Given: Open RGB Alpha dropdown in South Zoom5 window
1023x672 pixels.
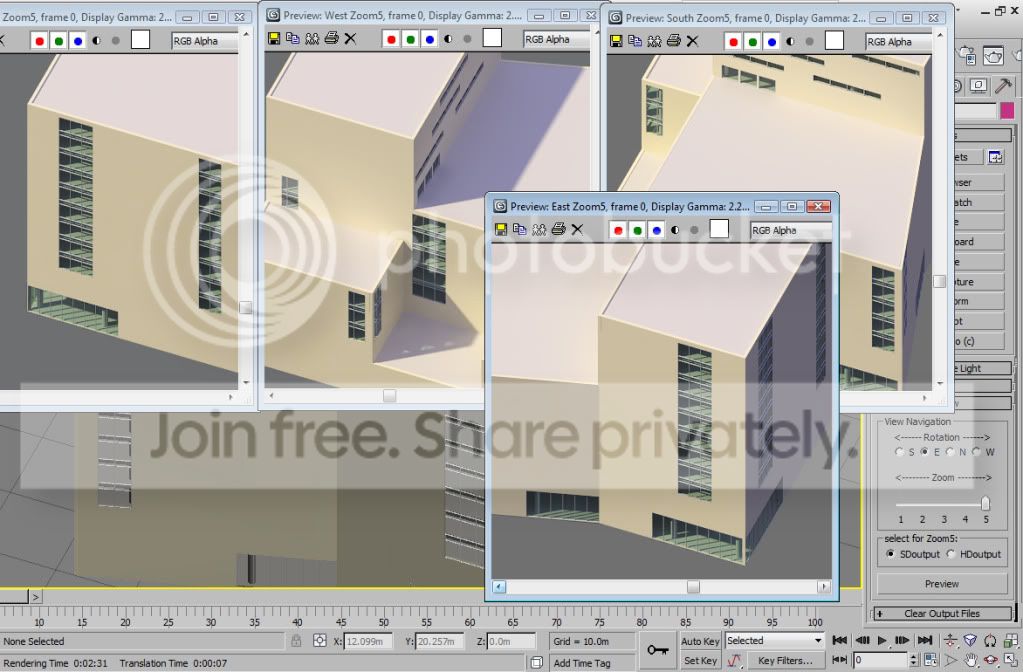Looking at the screenshot, I should [x=898, y=42].
